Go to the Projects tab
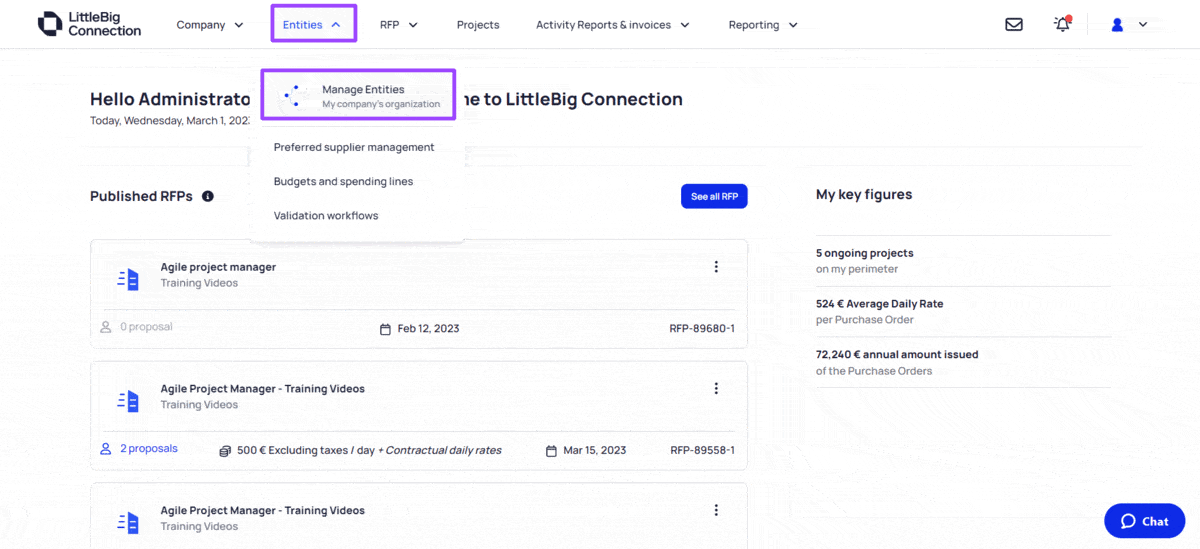Screen dimensions: 1200x549 [x=478, y=25]
